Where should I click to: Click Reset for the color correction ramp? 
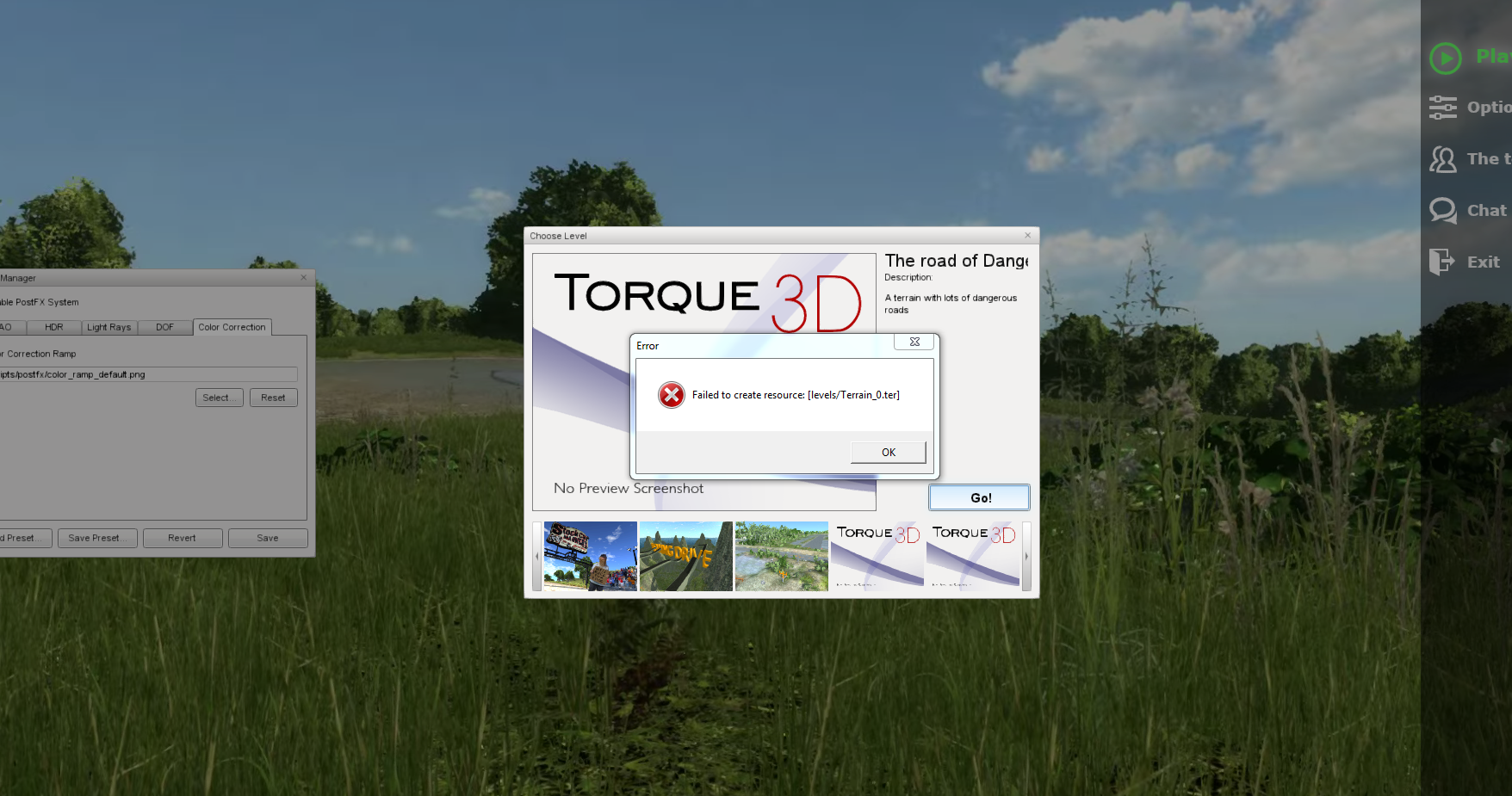pyautogui.click(x=274, y=398)
